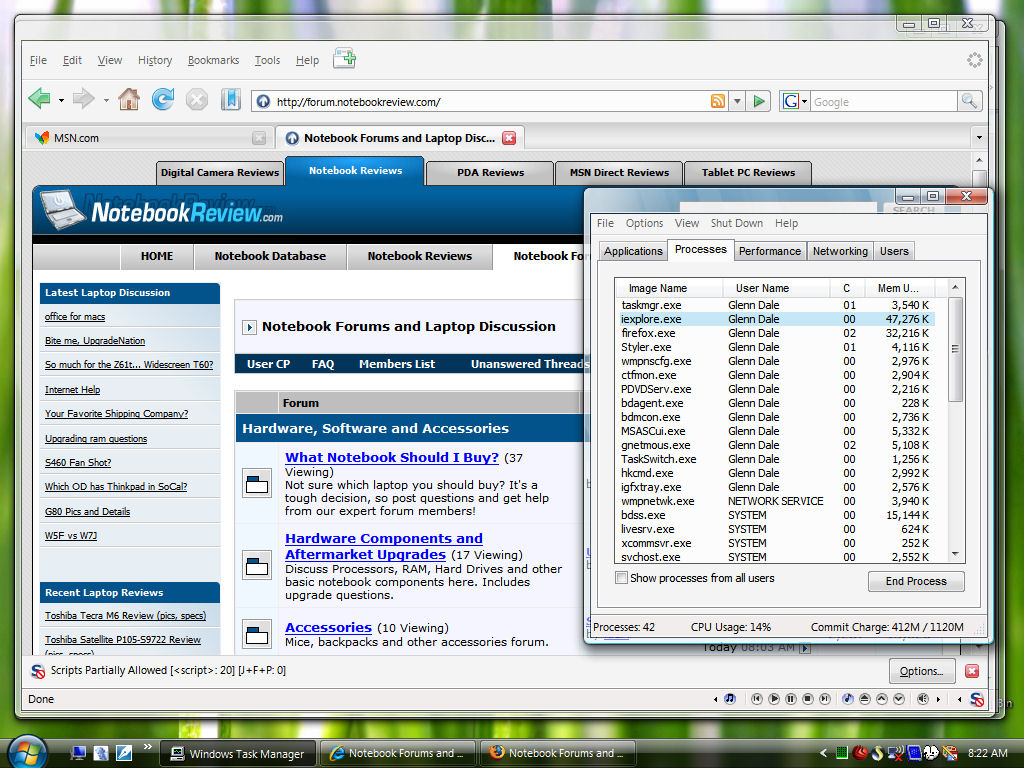Sort processes by Image Name column header
Screen dimensions: 1024x768
click(x=669, y=288)
